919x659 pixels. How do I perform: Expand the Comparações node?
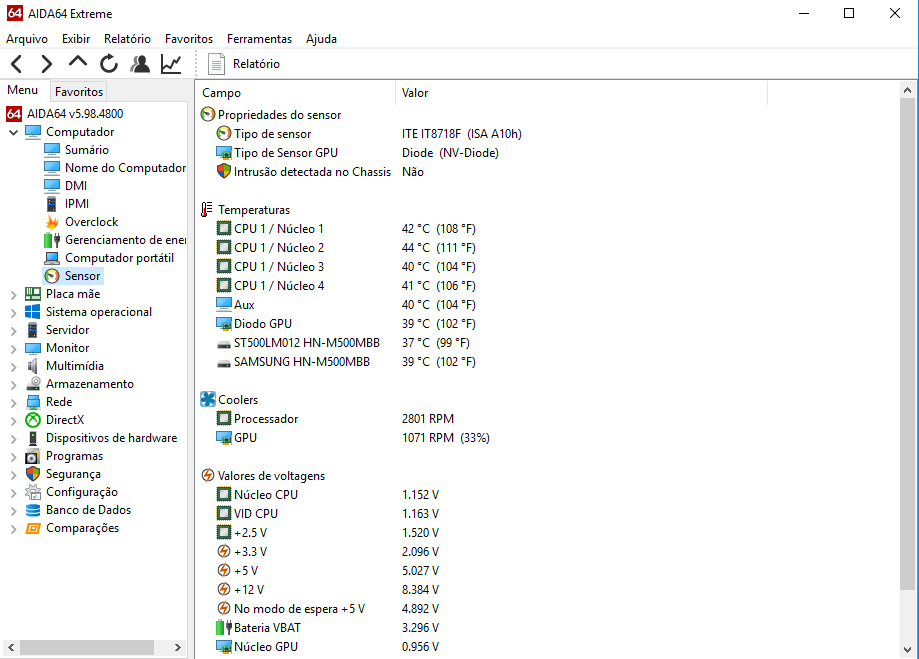13,528
